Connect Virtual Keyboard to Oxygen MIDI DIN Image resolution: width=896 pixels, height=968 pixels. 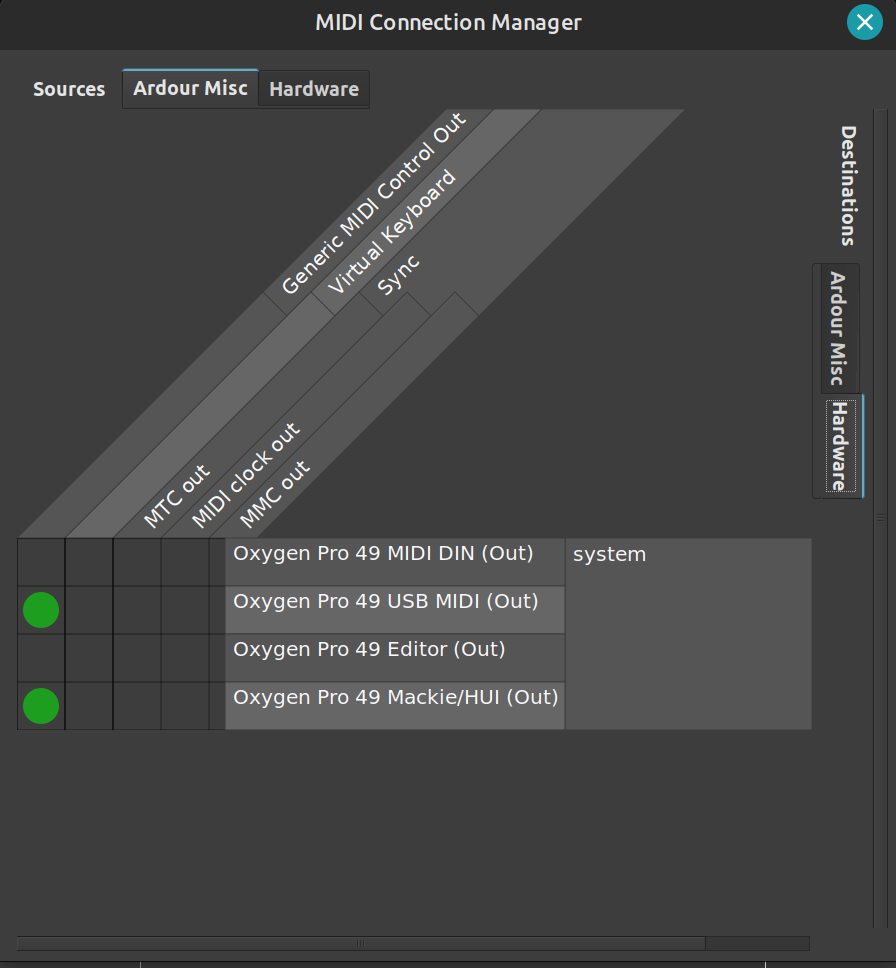pyautogui.click(x=89, y=562)
